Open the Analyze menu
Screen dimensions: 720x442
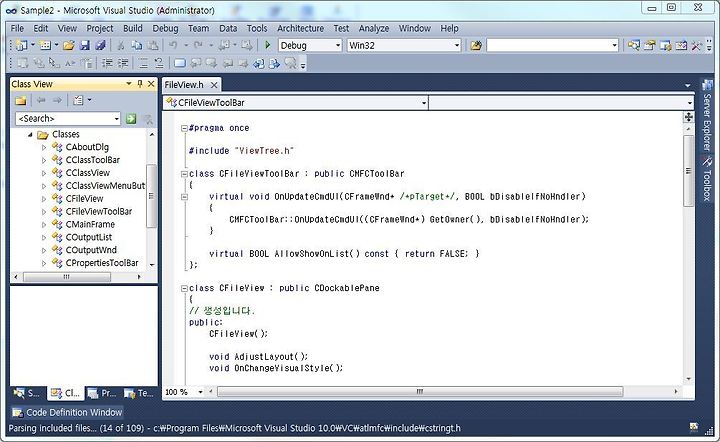(374, 28)
